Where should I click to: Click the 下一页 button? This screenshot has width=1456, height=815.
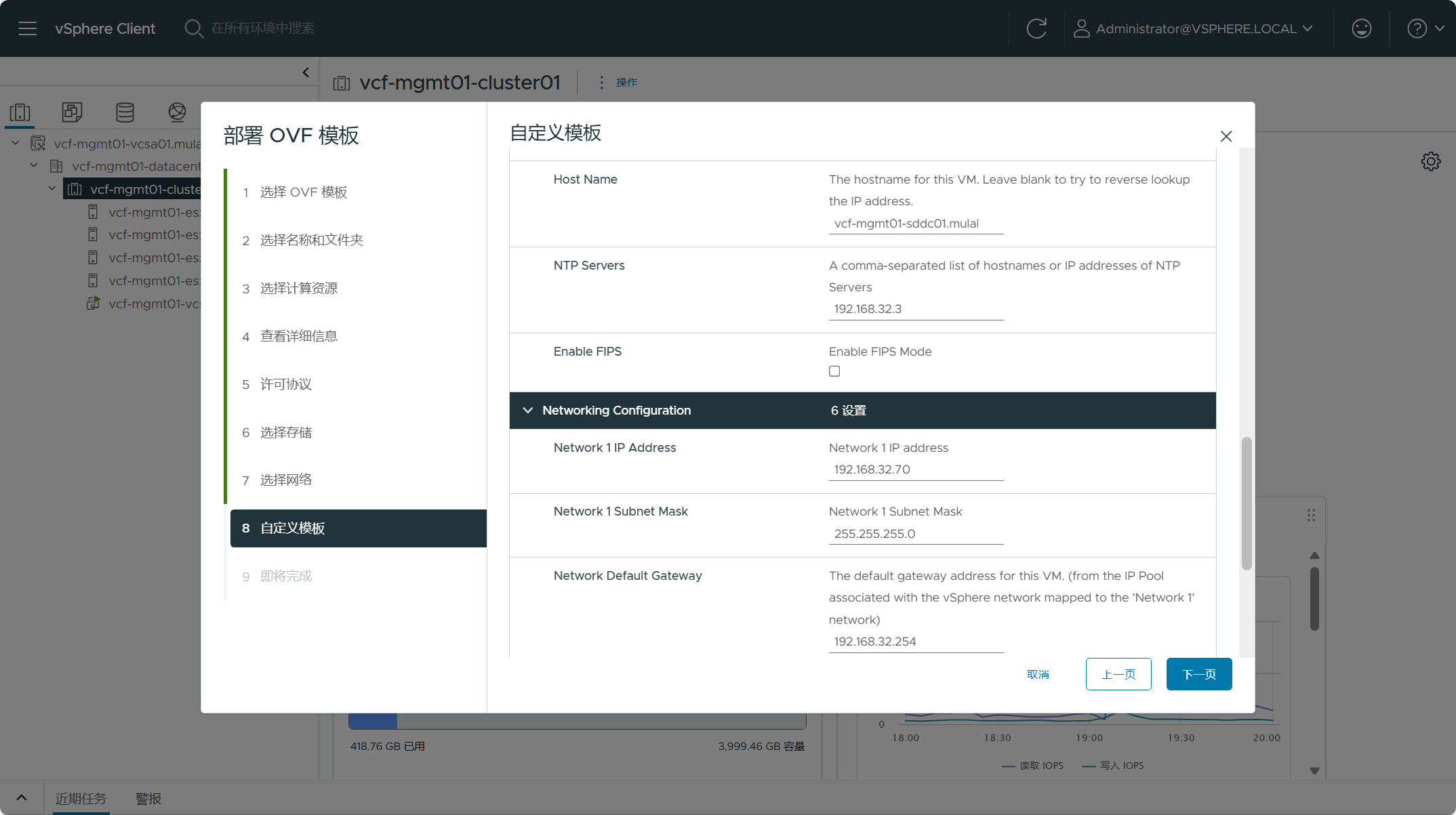[x=1198, y=674]
